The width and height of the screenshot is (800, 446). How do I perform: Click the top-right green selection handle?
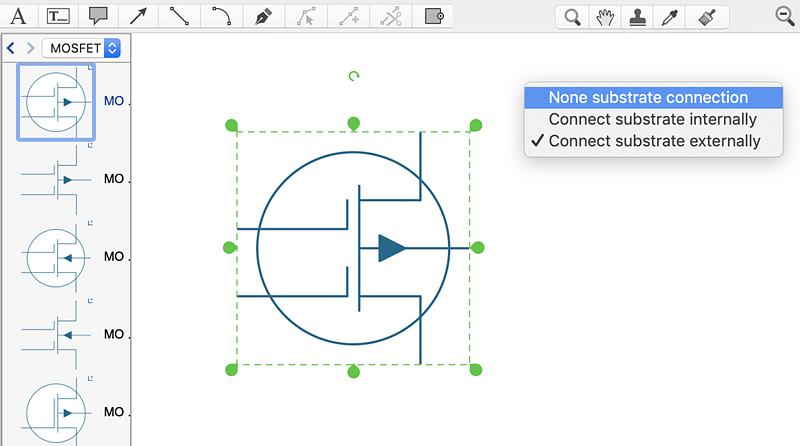click(476, 125)
